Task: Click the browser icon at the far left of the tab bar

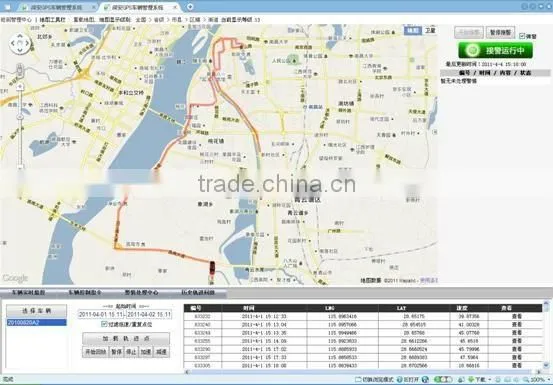Action: [x=7, y=7]
